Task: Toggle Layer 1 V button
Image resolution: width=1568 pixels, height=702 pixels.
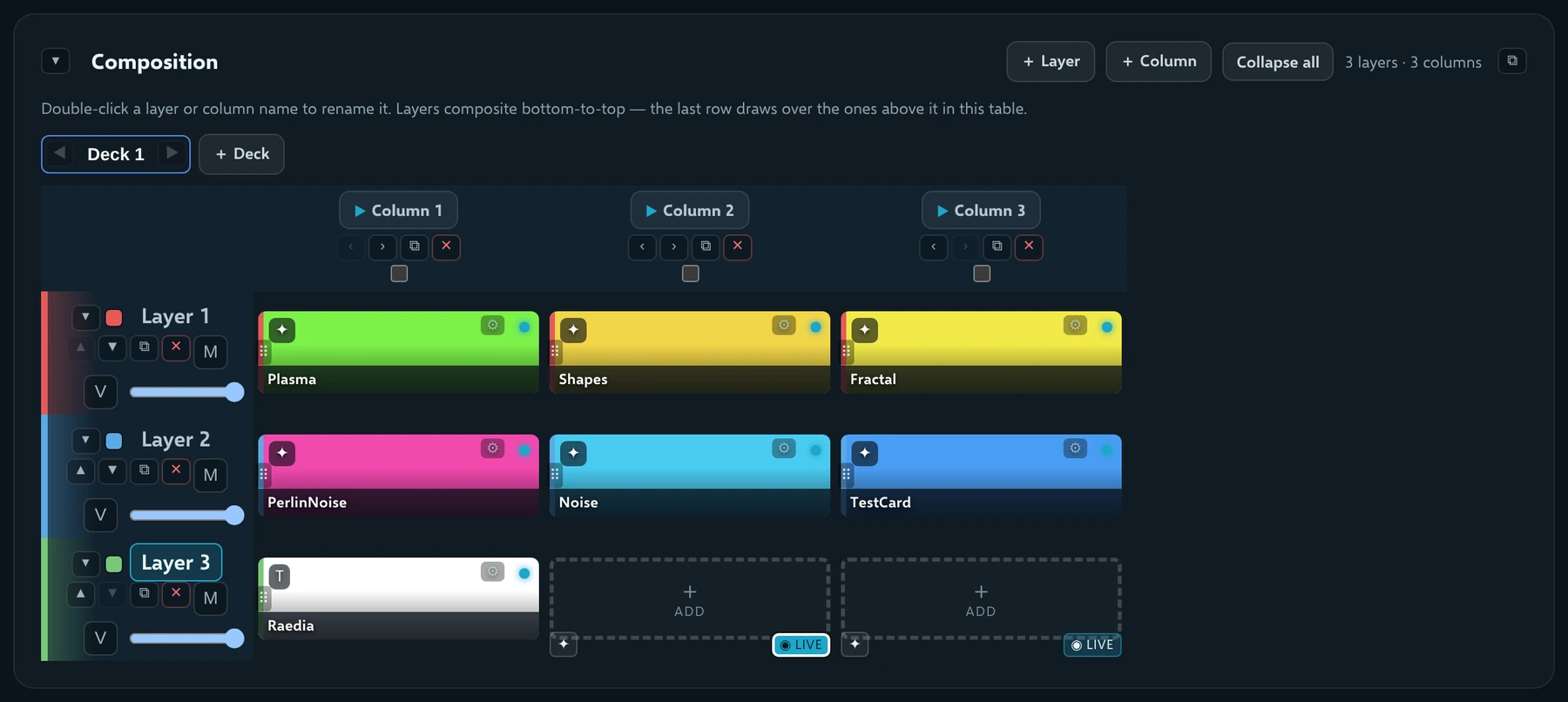Action: click(100, 392)
